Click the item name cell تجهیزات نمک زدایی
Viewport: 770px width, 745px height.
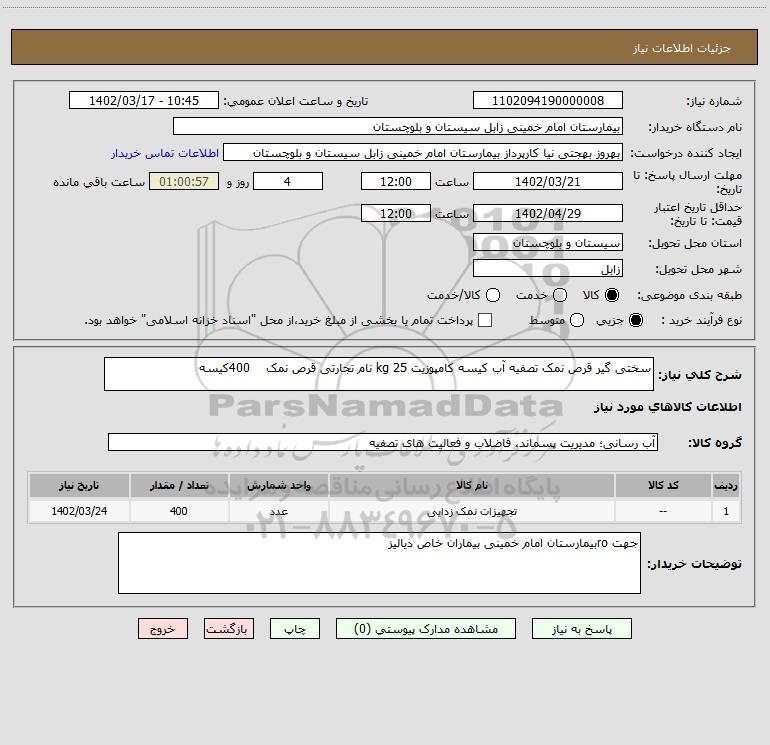point(472,511)
